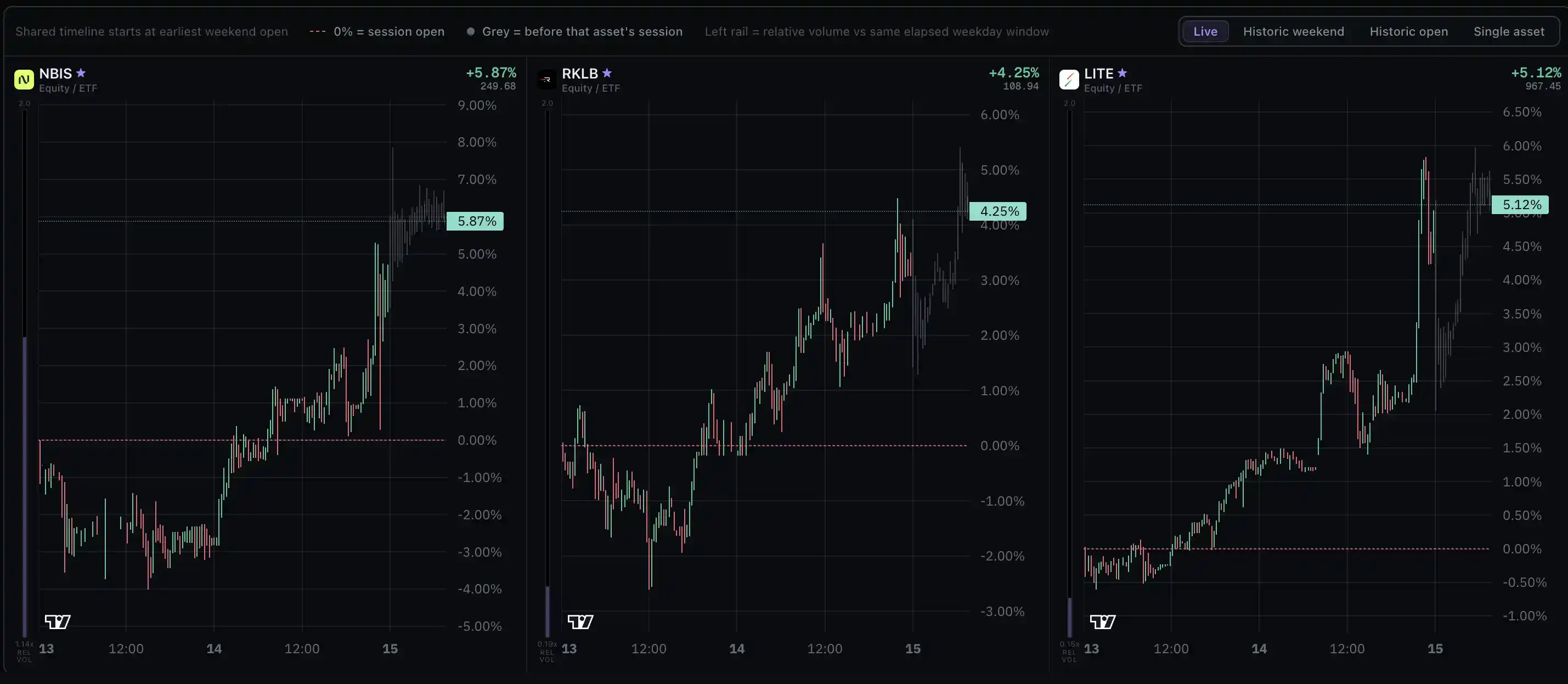This screenshot has height=684, width=1568.
Task: Open the TradingView logo in the NBIS chart
Action: click(58, 622)
